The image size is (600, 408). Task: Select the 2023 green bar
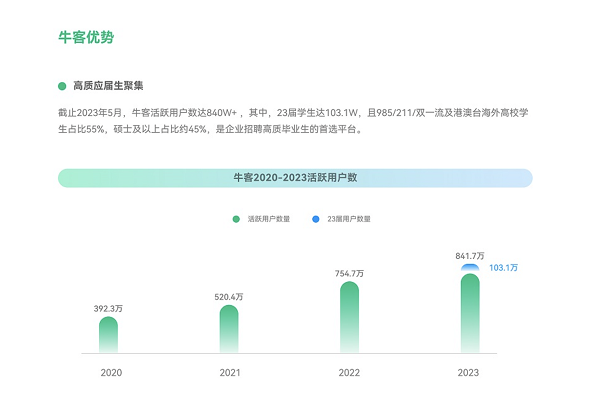click(x=470, y=313)
